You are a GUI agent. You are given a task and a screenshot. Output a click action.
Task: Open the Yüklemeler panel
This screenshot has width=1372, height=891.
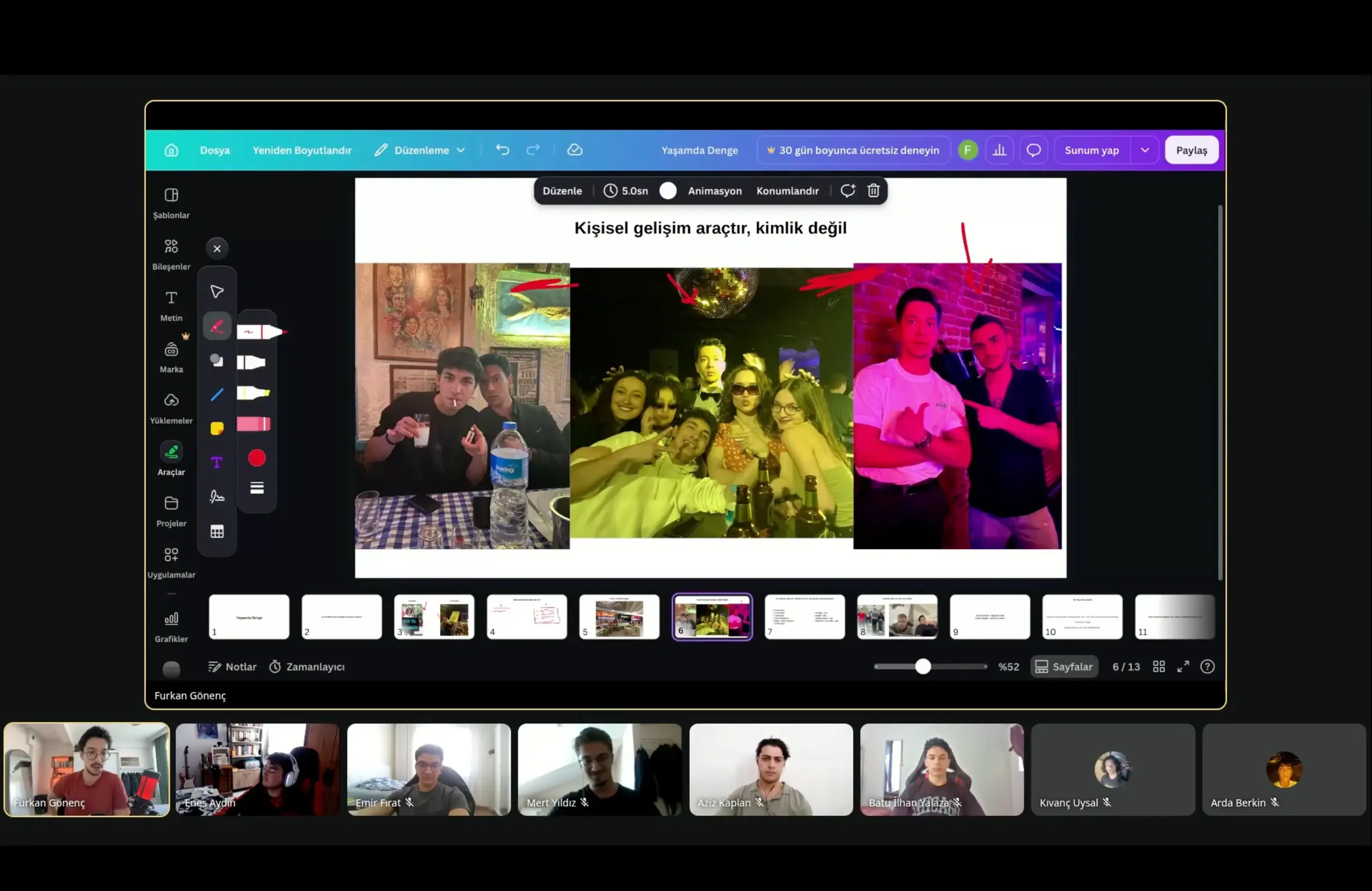tap(171, 409)
